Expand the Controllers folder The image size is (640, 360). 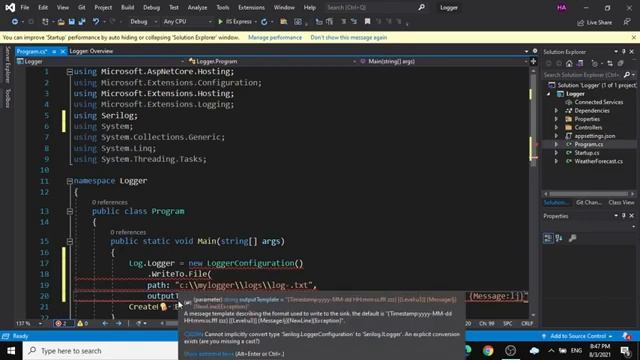pos(556,127)
